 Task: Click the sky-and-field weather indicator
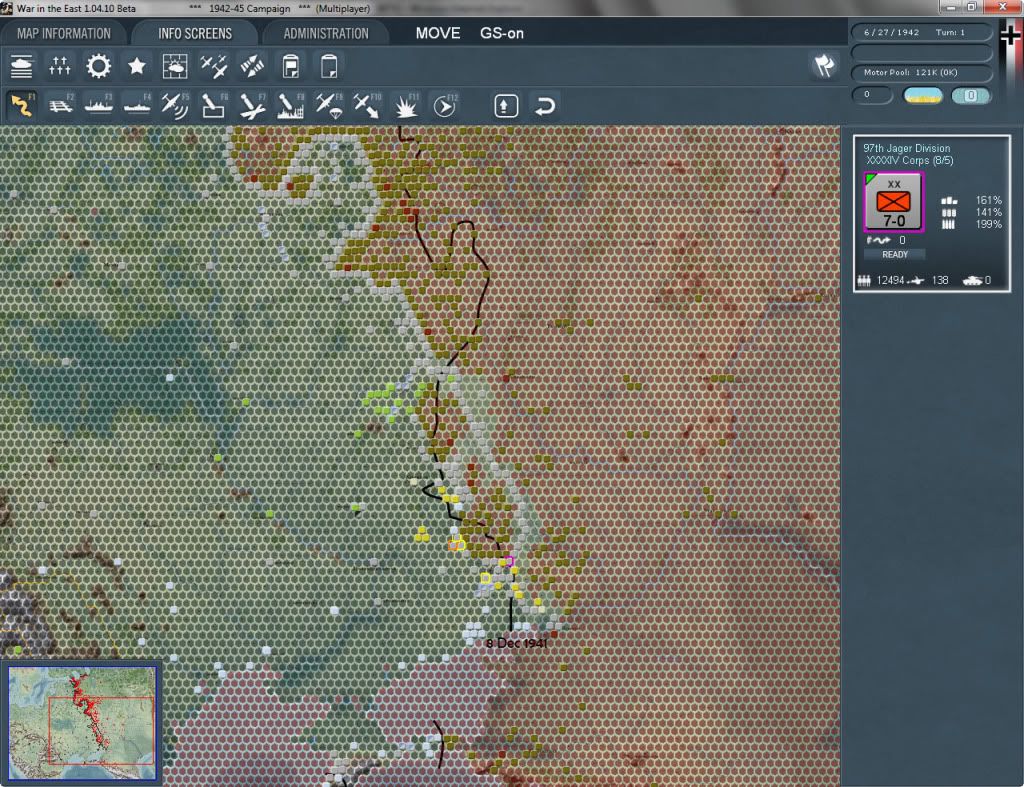pos(923,95)
